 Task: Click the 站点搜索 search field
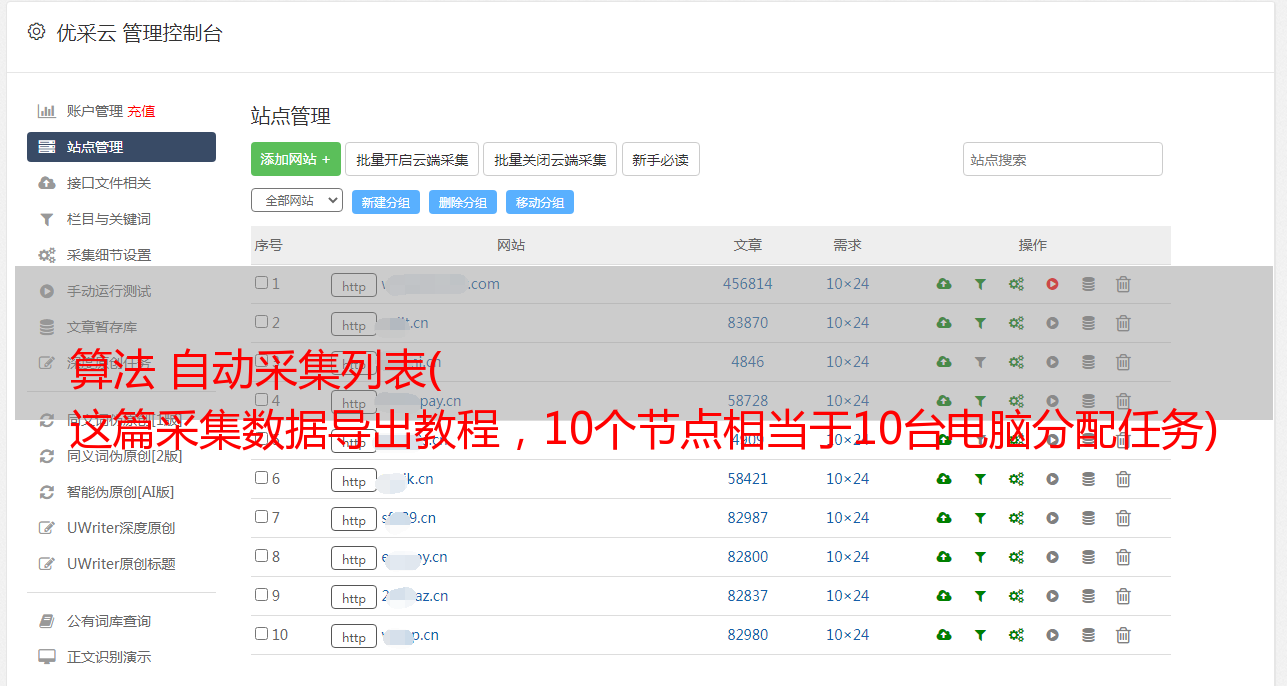pyautogui.click(x=1062, y=159)
